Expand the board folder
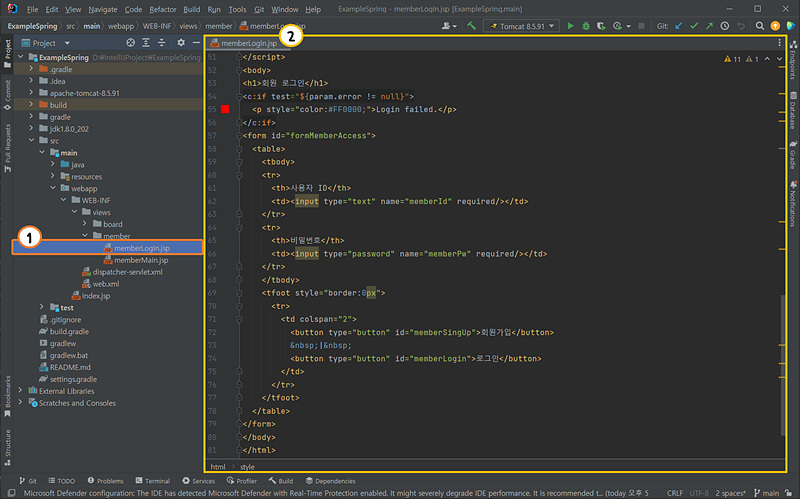Screen dimensions: 800x499 pyautogui.click(x=85, y=224)
